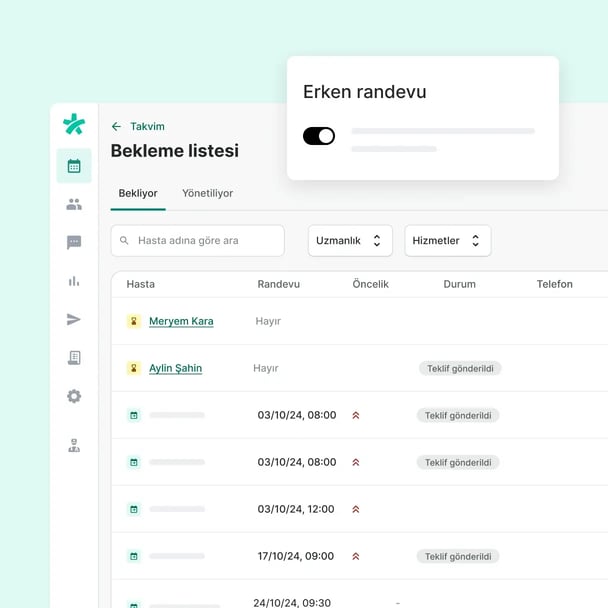Image resolution: width=608 pixels, height=608 pixels.
Task: Click hourglass icon beside Meryem Kara
Action: click(134, 321)
